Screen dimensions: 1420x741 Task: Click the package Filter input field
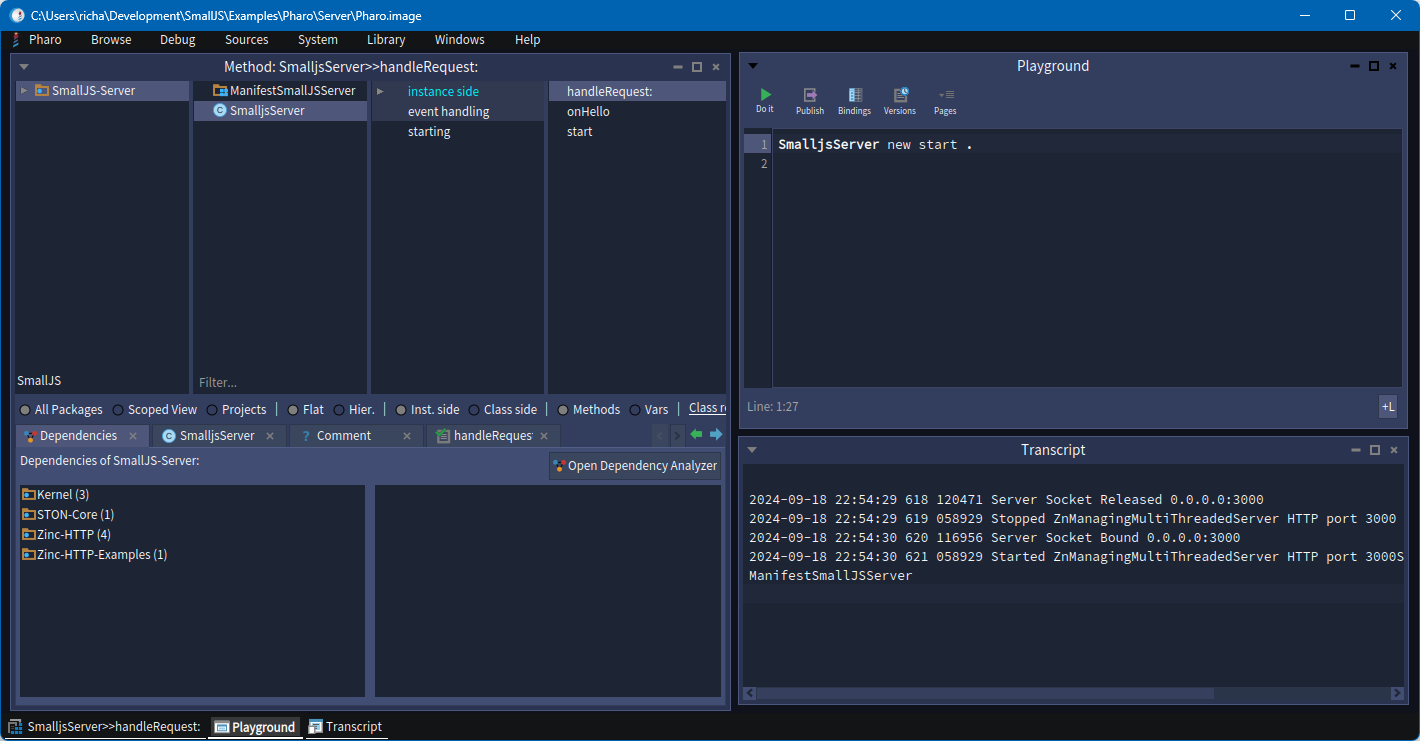point(280,382)
